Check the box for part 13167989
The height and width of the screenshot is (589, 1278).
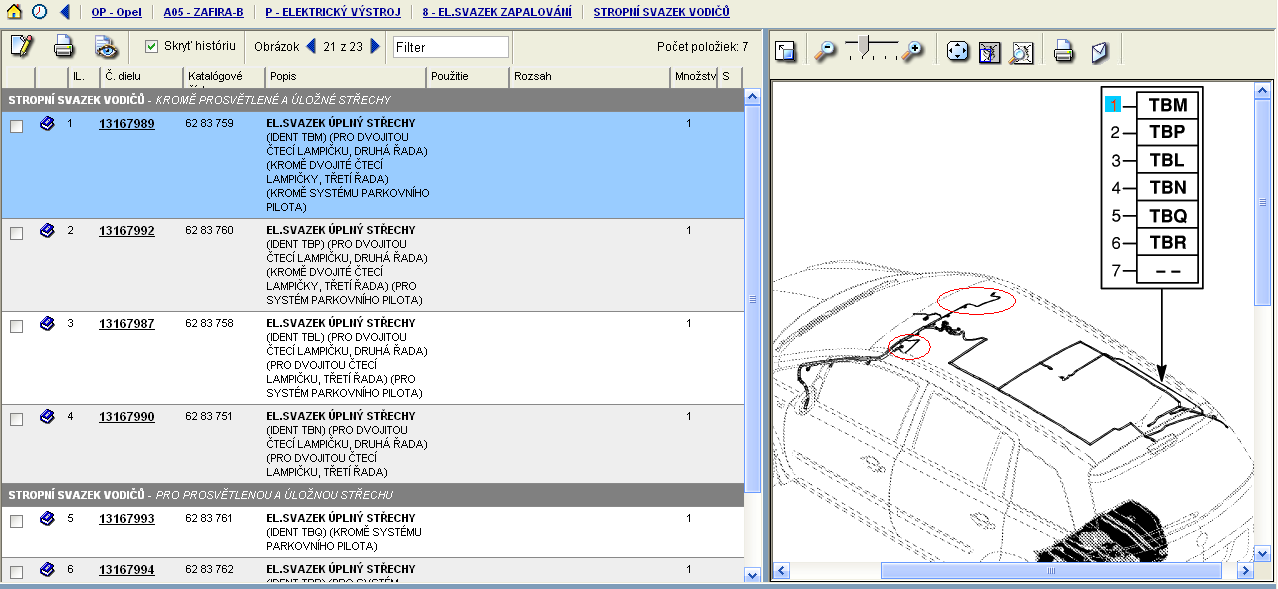16,126
